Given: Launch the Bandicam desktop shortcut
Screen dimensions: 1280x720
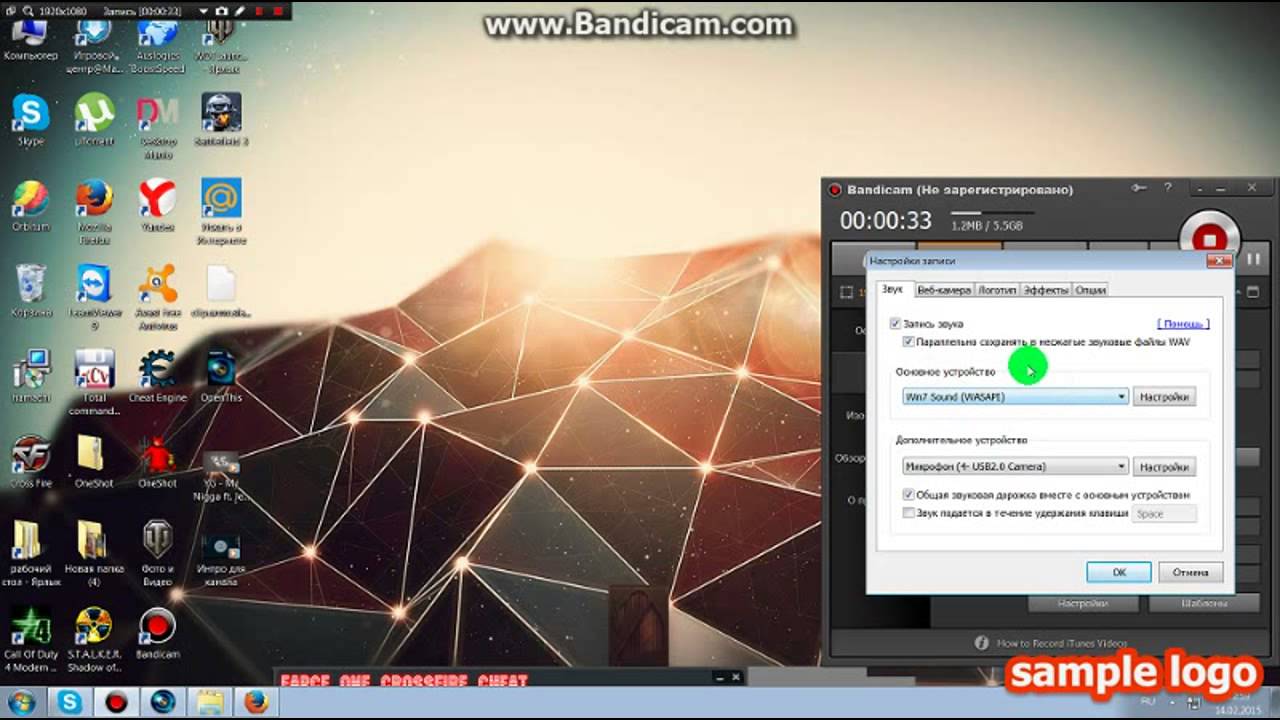Looking at the screenshot, I should pos(157,634).
